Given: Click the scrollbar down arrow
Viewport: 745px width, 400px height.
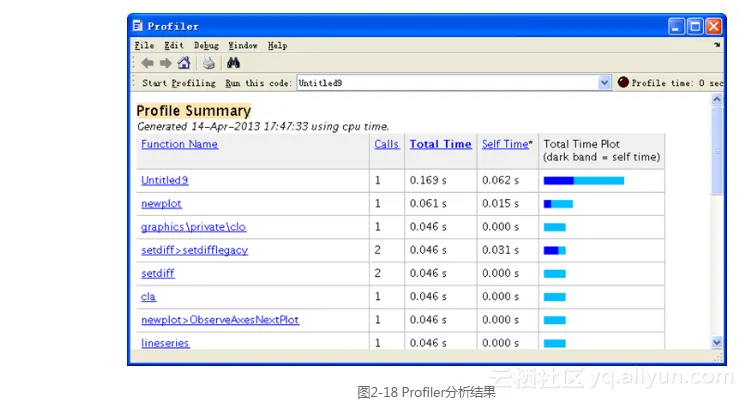Looking at the screenshot, I should 716,342.
